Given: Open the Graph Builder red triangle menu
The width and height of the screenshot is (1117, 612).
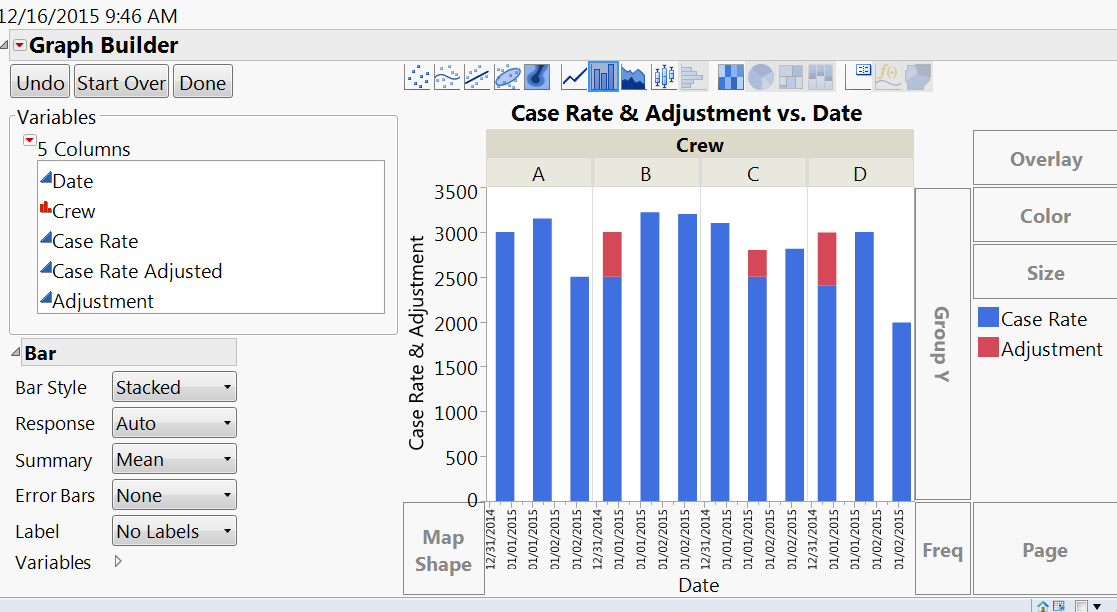Looking at the screenshot, I should pyautogui.click(x=19, y=45).
